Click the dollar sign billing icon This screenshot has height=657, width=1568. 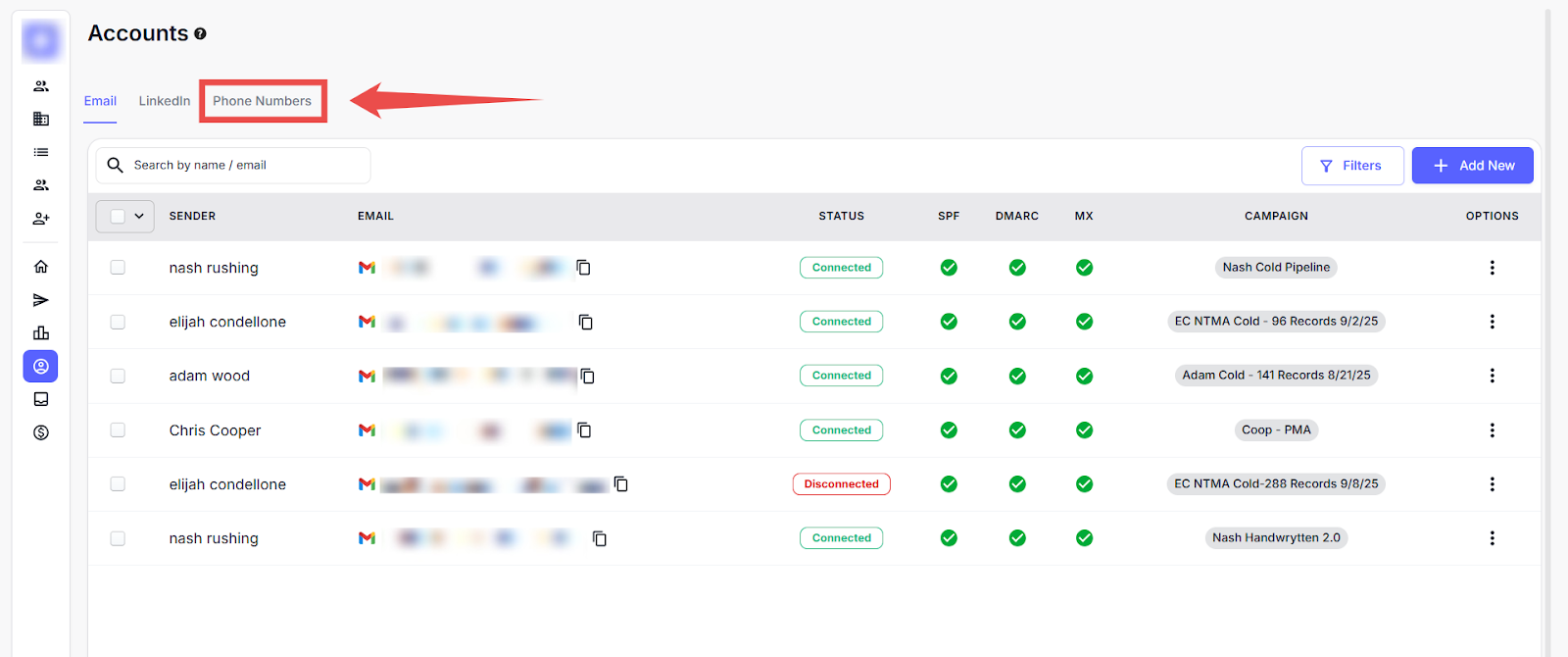point(41,432)
